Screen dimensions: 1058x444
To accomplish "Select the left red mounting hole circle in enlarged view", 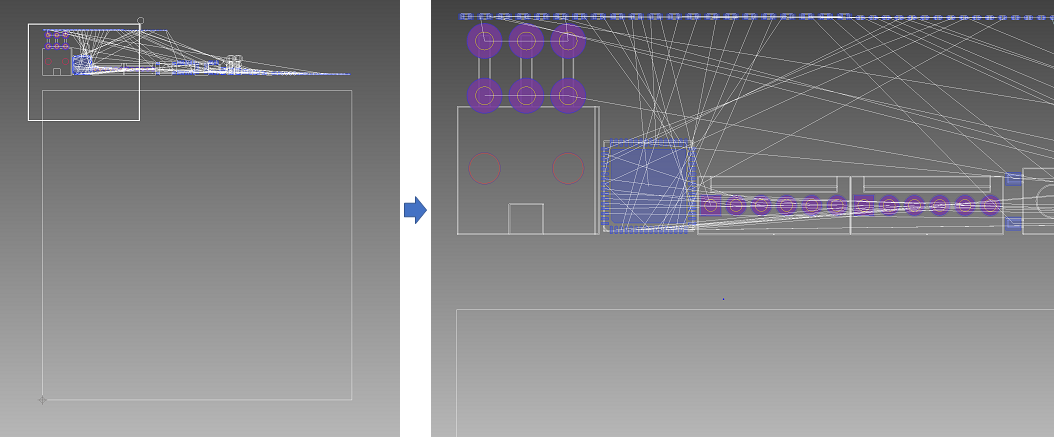I will 484,168.
